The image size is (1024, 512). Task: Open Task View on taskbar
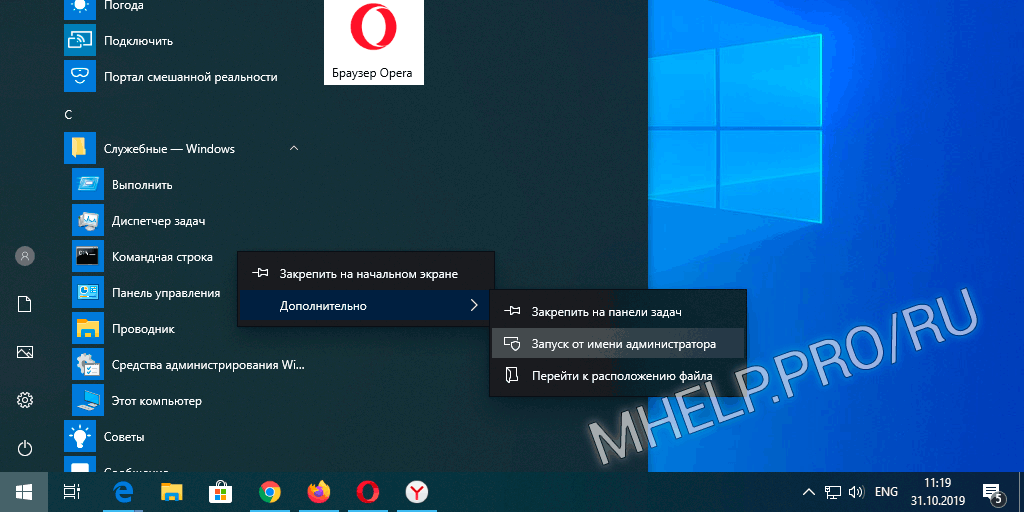(x=72, y=492)
